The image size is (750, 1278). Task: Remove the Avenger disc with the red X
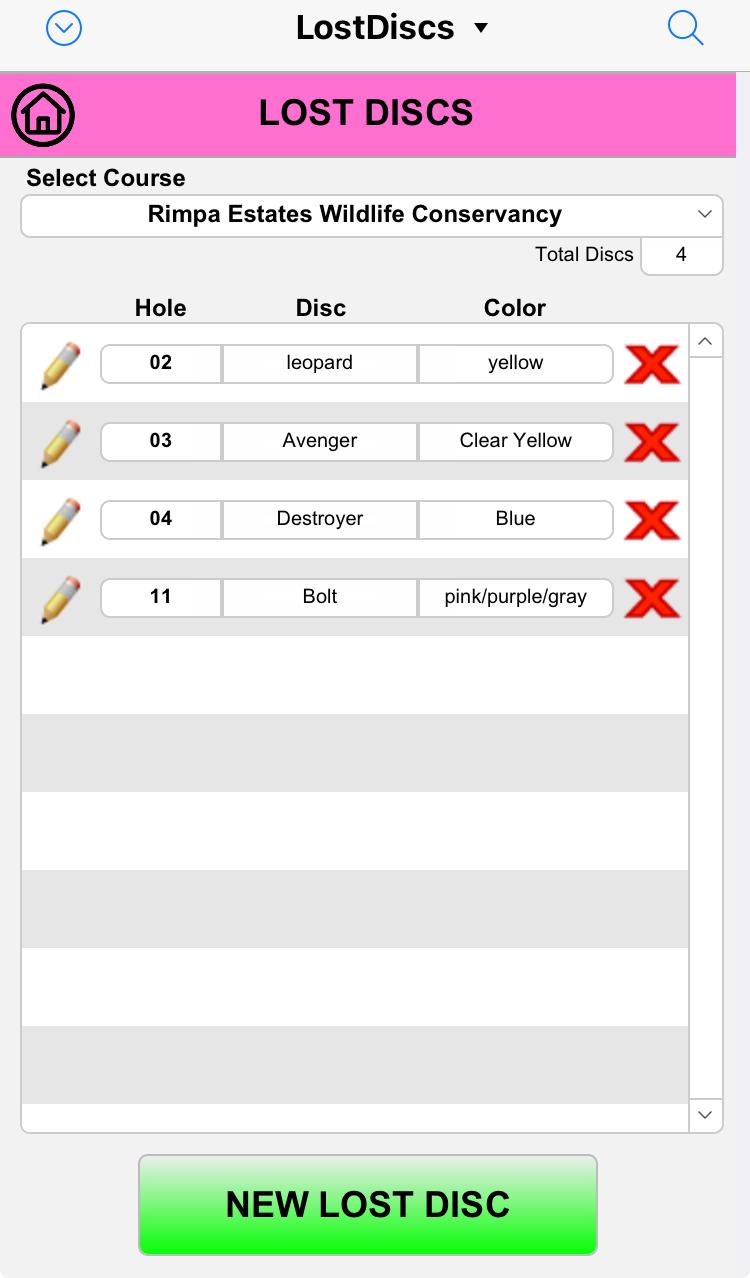652,442
